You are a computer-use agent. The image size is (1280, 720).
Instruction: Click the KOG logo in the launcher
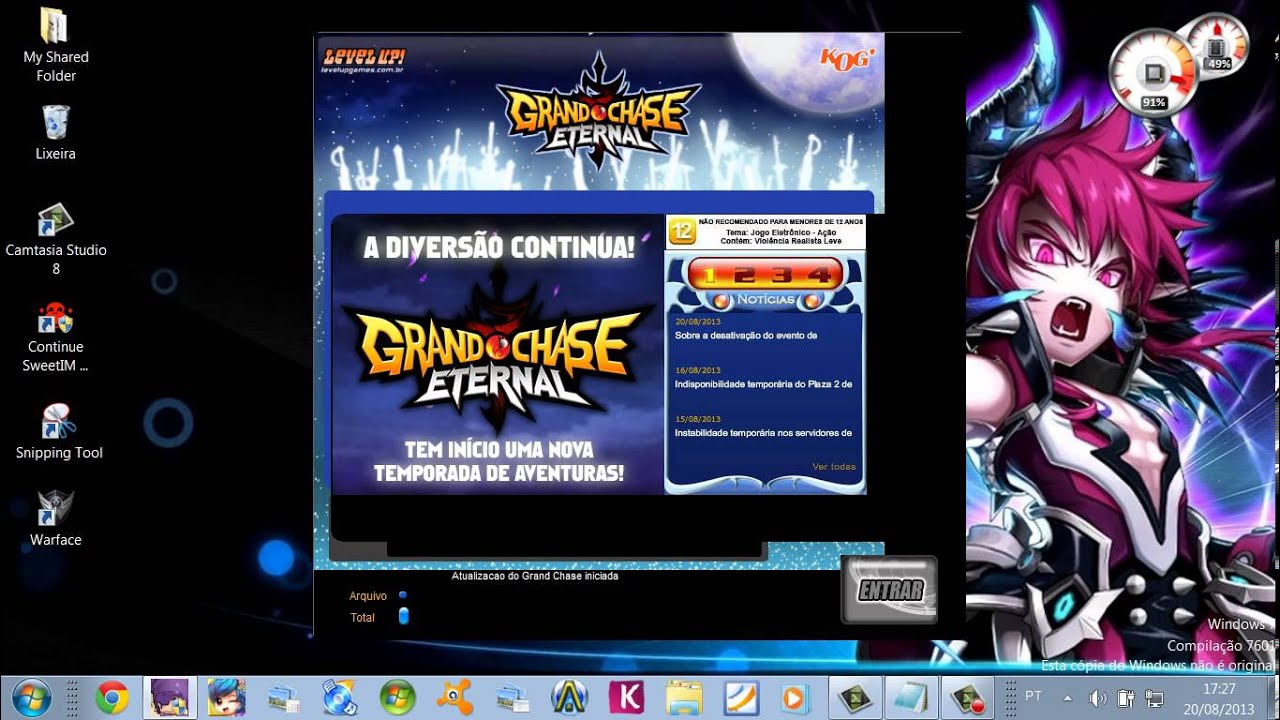846,58
